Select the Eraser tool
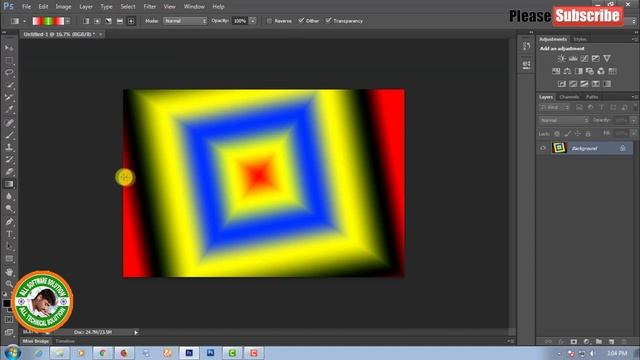The height and width of the screenshot is (360, 640). tap(9, 172)
